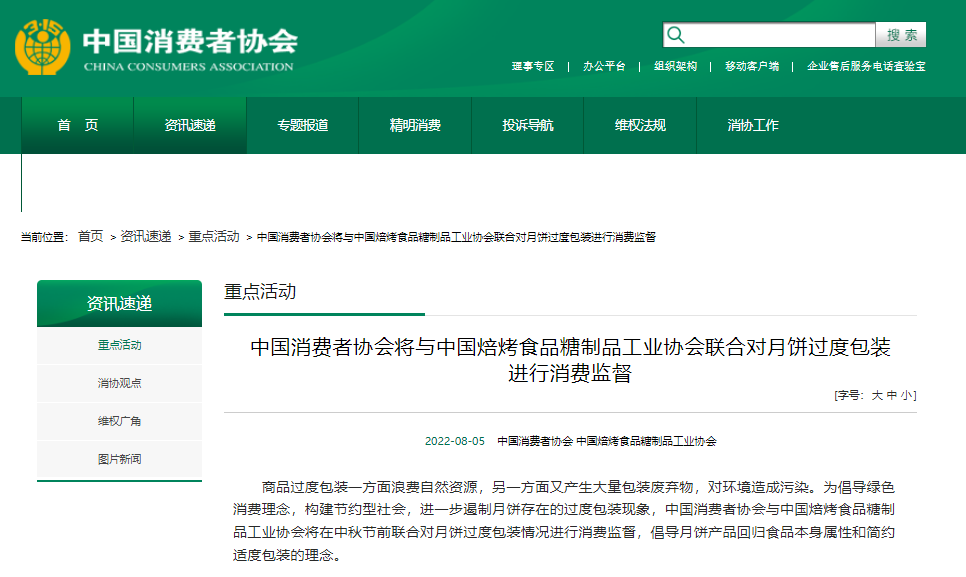Image resolution: width=966 pixels, height=577 pixels.
Task: Go to 专题报道 in the main menu
Action: [x=302, y=125]
